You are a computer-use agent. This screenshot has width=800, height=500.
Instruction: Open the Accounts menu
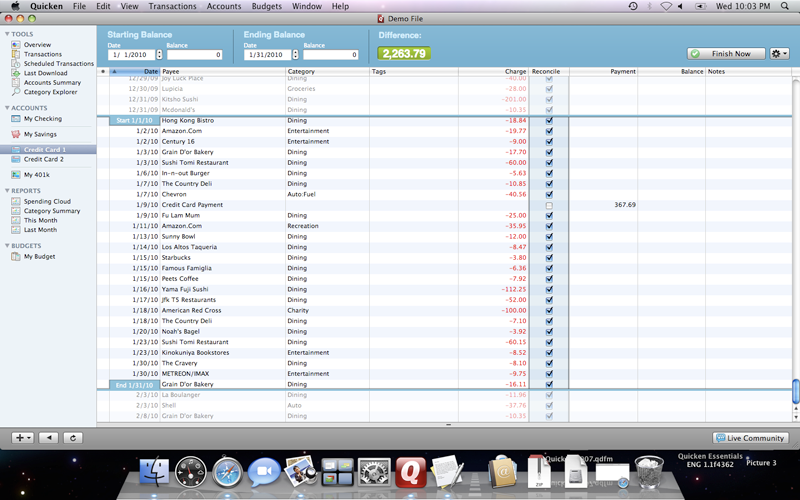click(x=223, y=6)
